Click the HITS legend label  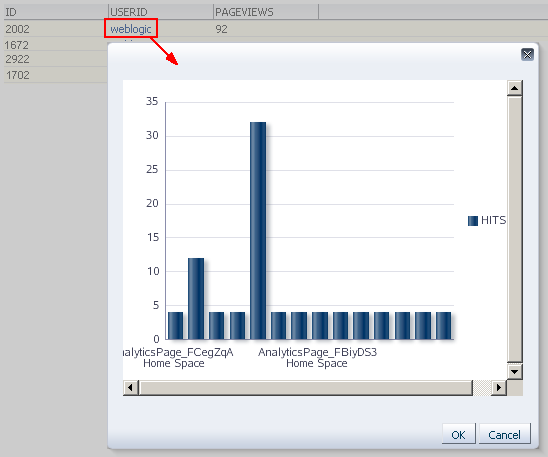pyautogui.click(x=493, y=220)
